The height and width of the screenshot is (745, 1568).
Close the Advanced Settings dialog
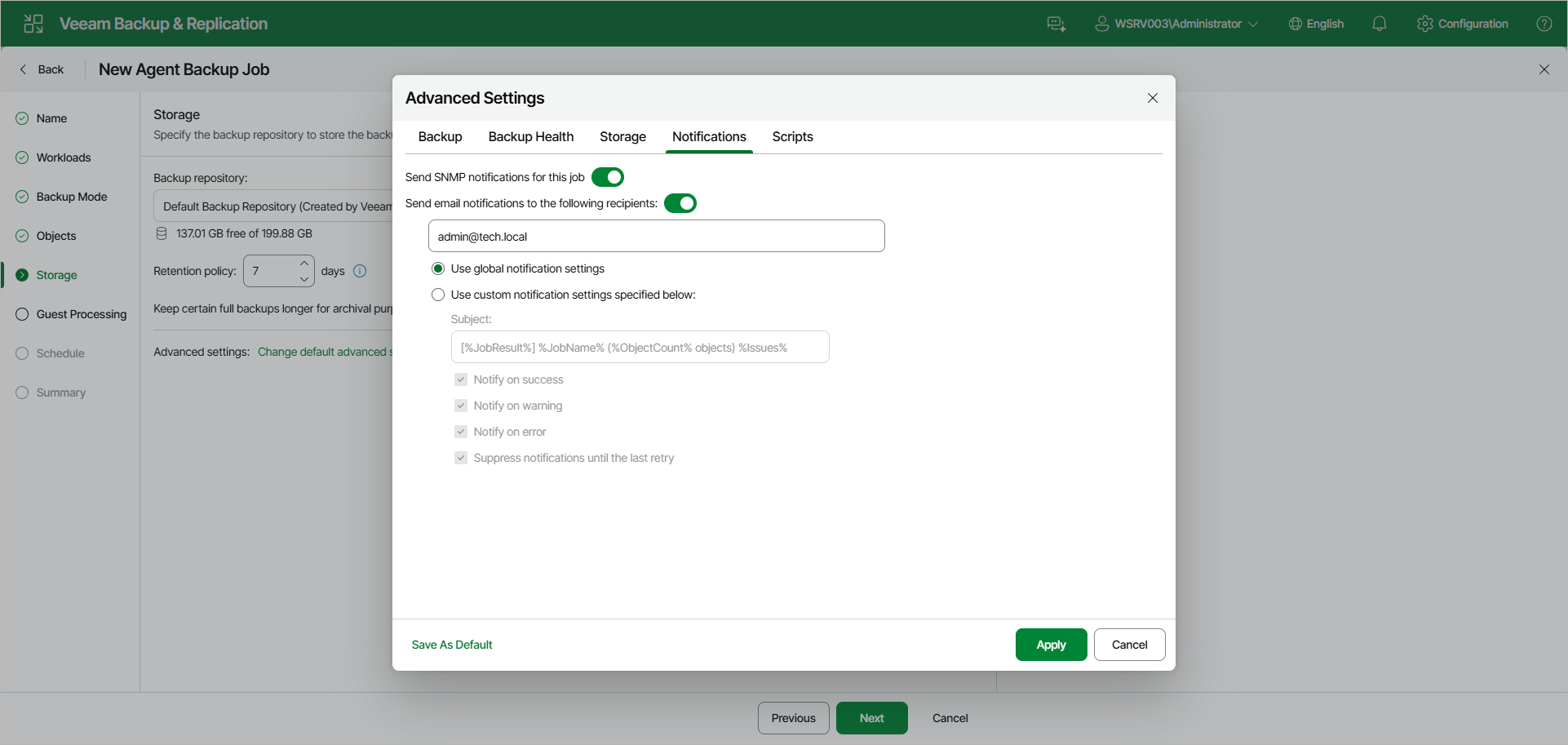[x=1153, y=98]
